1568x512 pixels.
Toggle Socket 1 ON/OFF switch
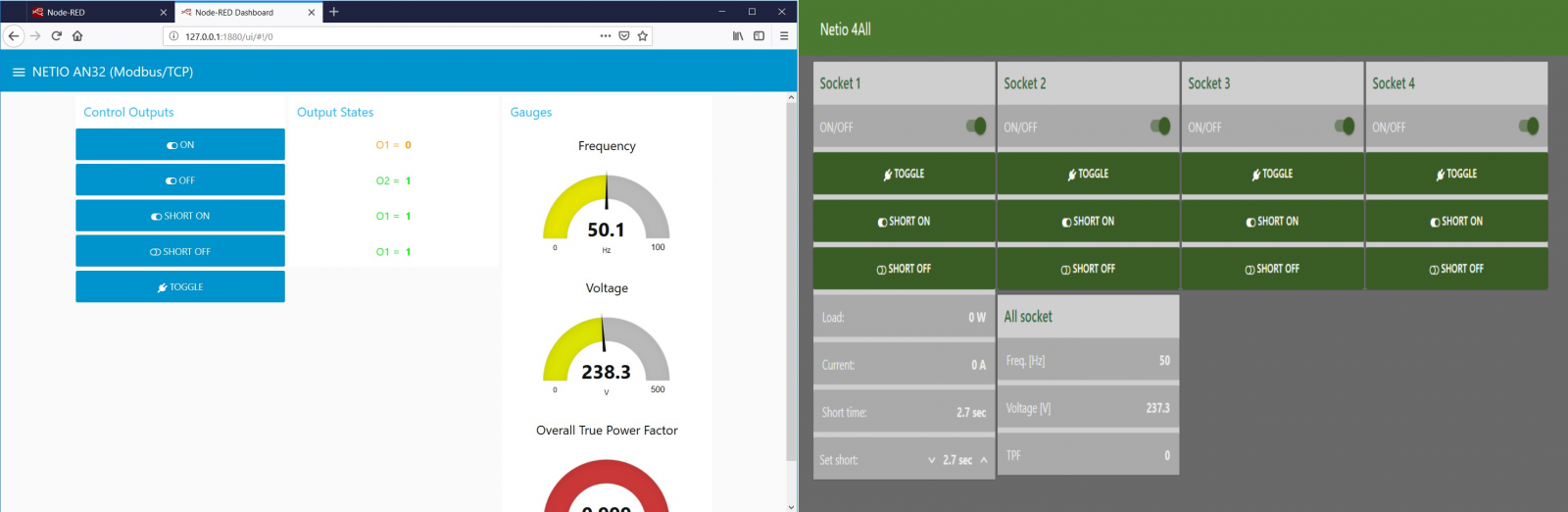tap(976, 127)
